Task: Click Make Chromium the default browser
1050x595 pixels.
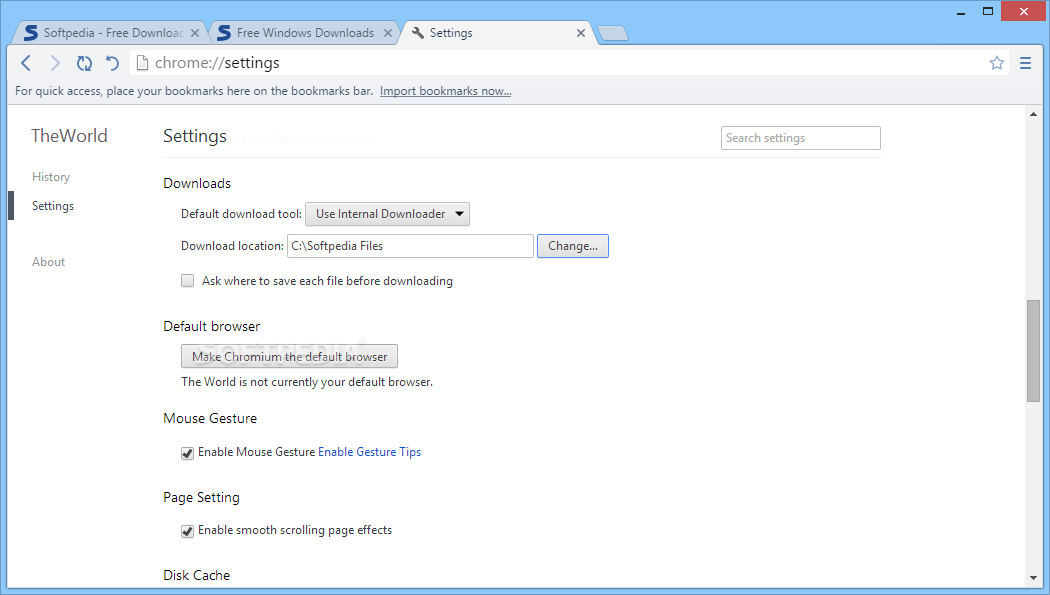Action: pyautogui.click(x=289, y=356)
